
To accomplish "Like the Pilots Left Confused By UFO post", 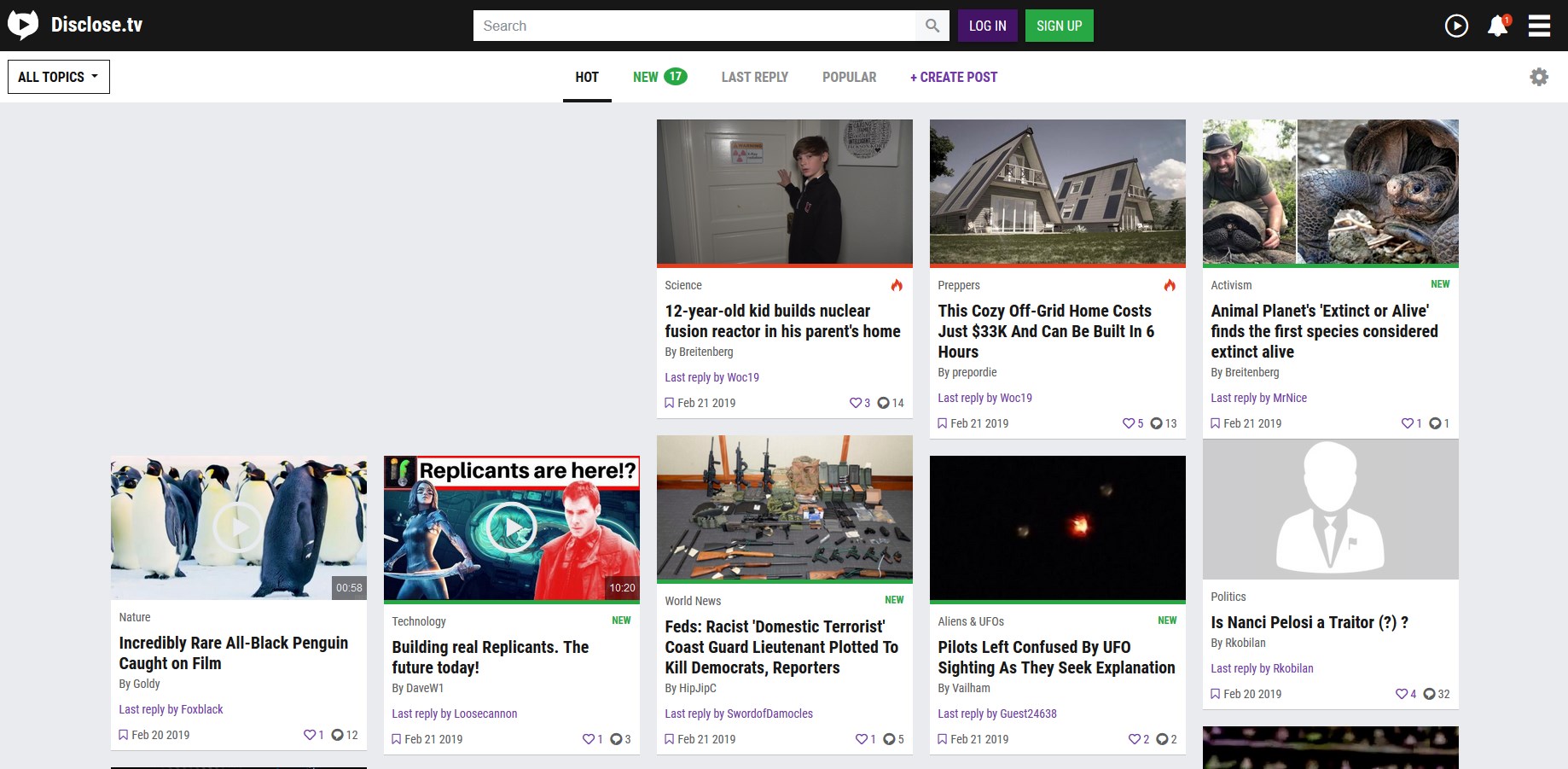I will click(x=1134, y=739).
